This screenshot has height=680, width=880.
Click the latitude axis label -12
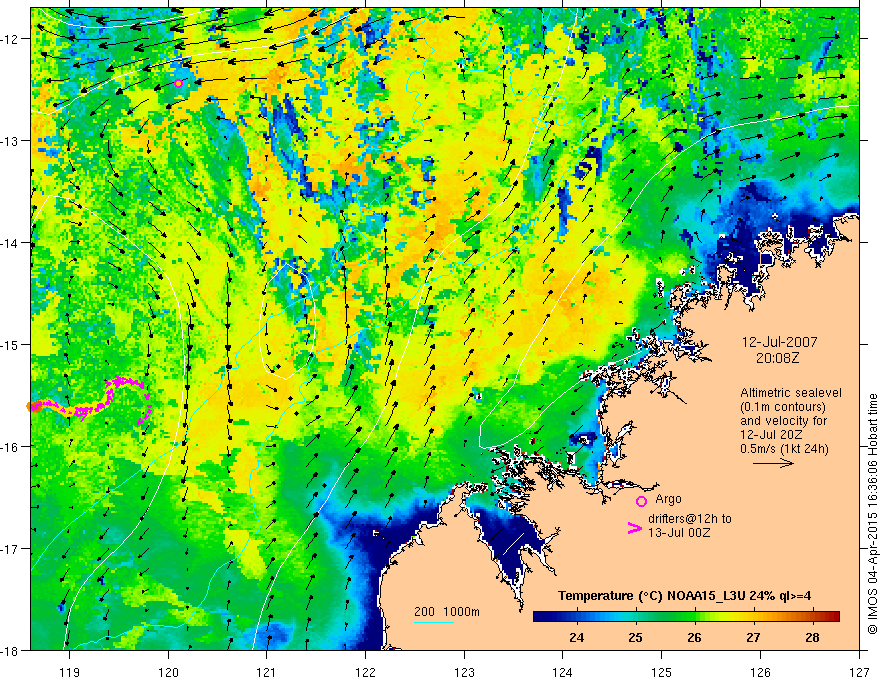(x=11, y=39)
